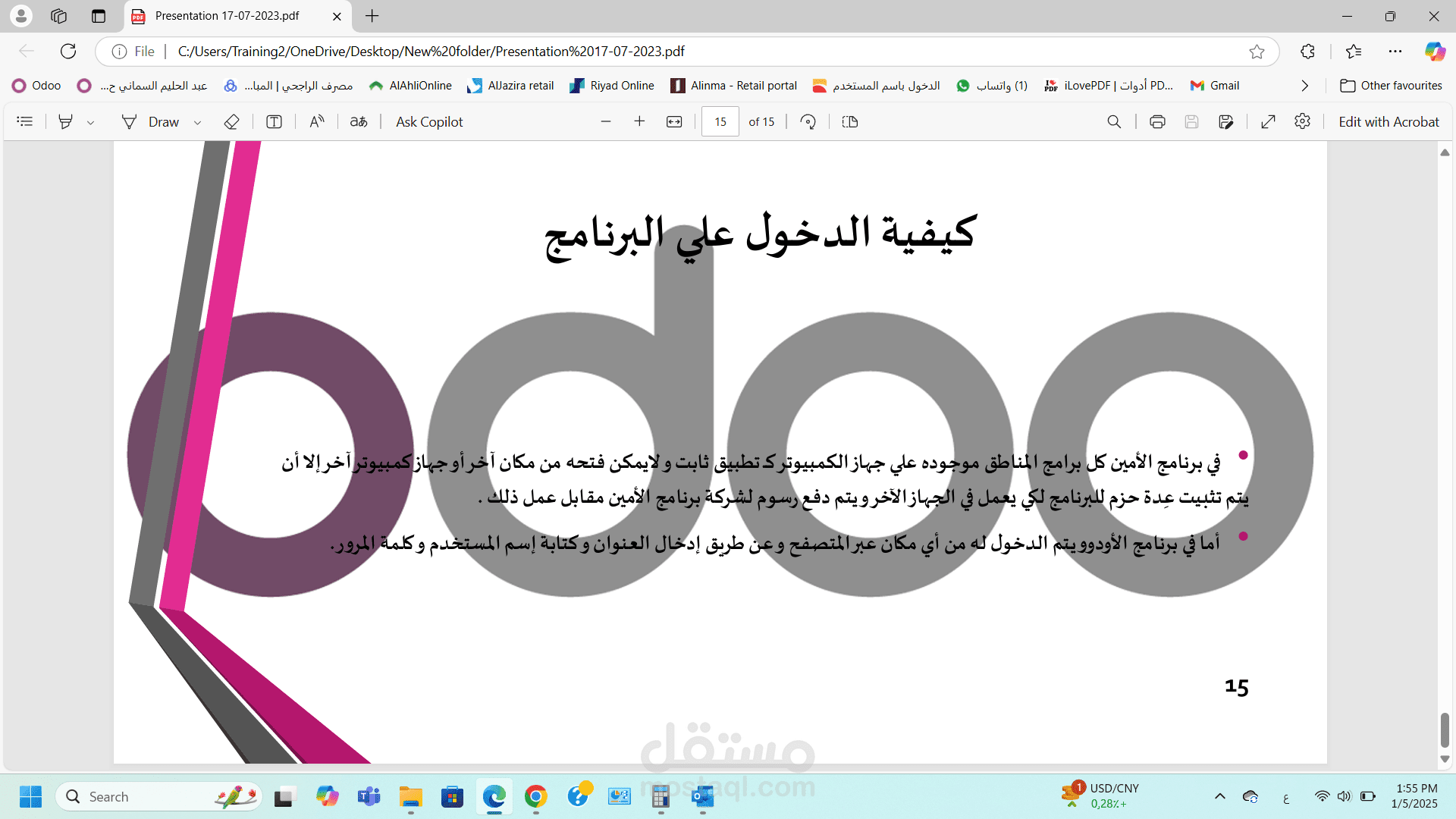
Task: Open PDF viewer settings gear
Action: tap(1303, 121)
